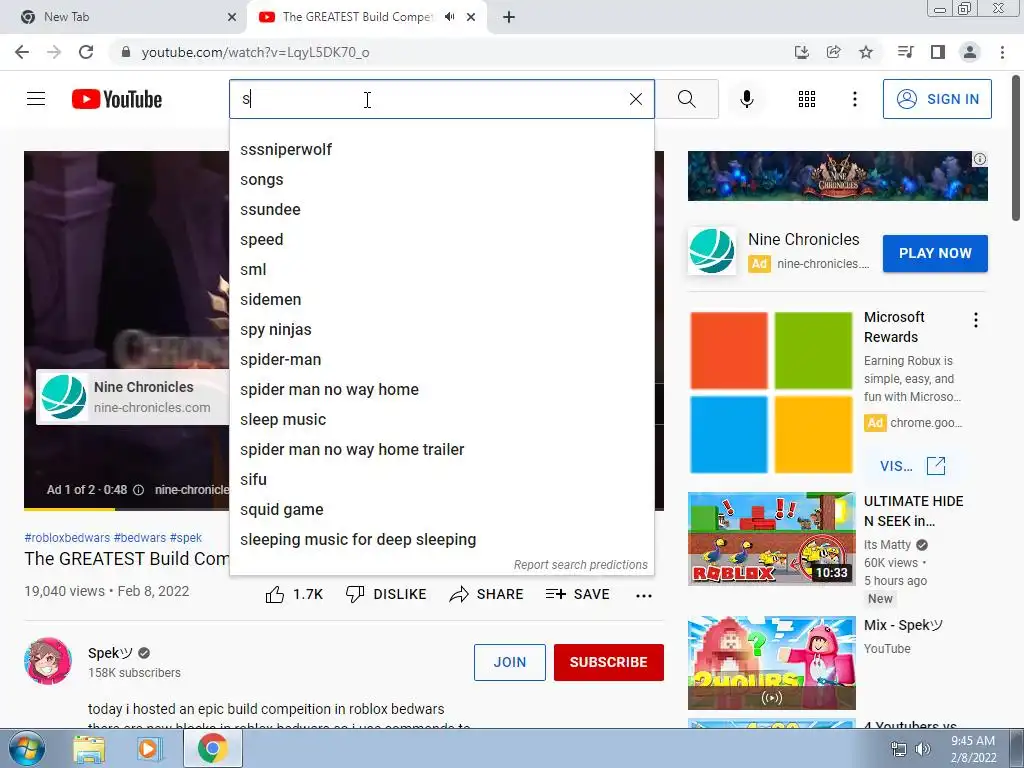Viewport: 1024px width, 768px height.
Task: Close the New Tab browser tab
Action: tap(232, 17)
